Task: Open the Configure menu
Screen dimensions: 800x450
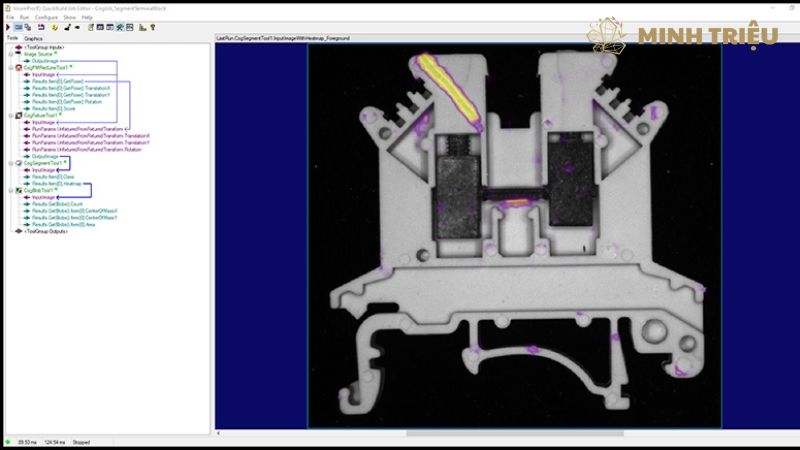Action: click(46, 17)
